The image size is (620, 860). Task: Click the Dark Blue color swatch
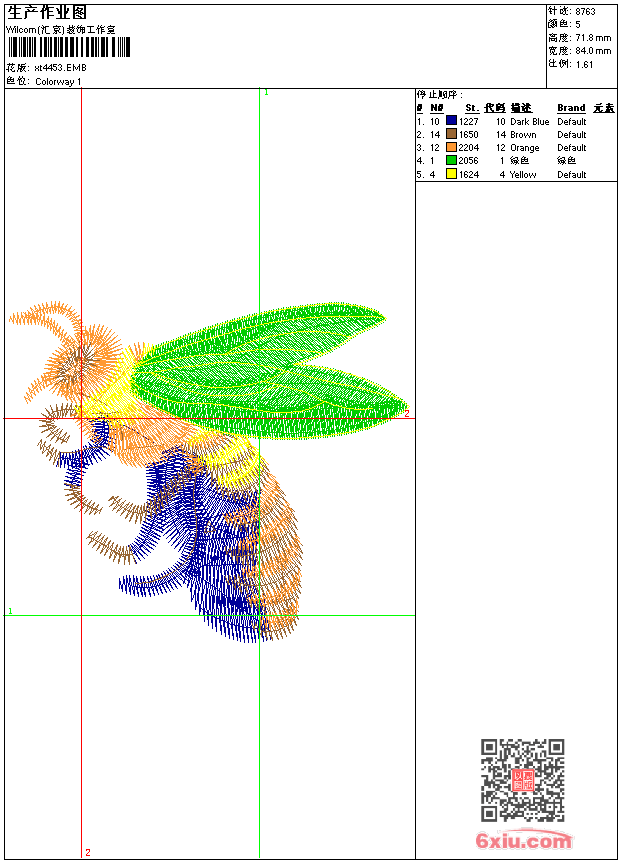(451, 121)
